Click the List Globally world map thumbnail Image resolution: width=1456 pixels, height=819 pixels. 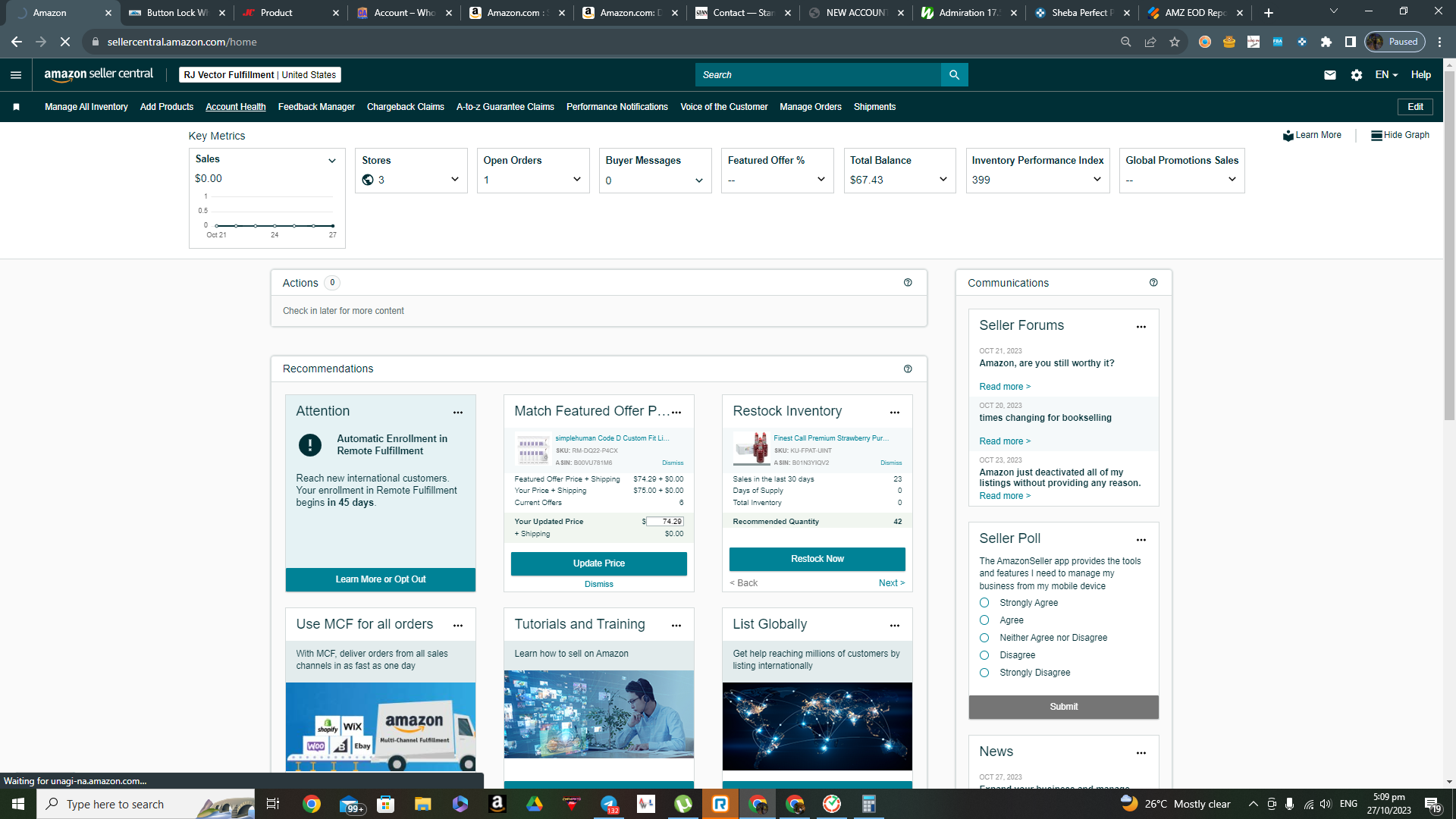(x=817, y=726)
